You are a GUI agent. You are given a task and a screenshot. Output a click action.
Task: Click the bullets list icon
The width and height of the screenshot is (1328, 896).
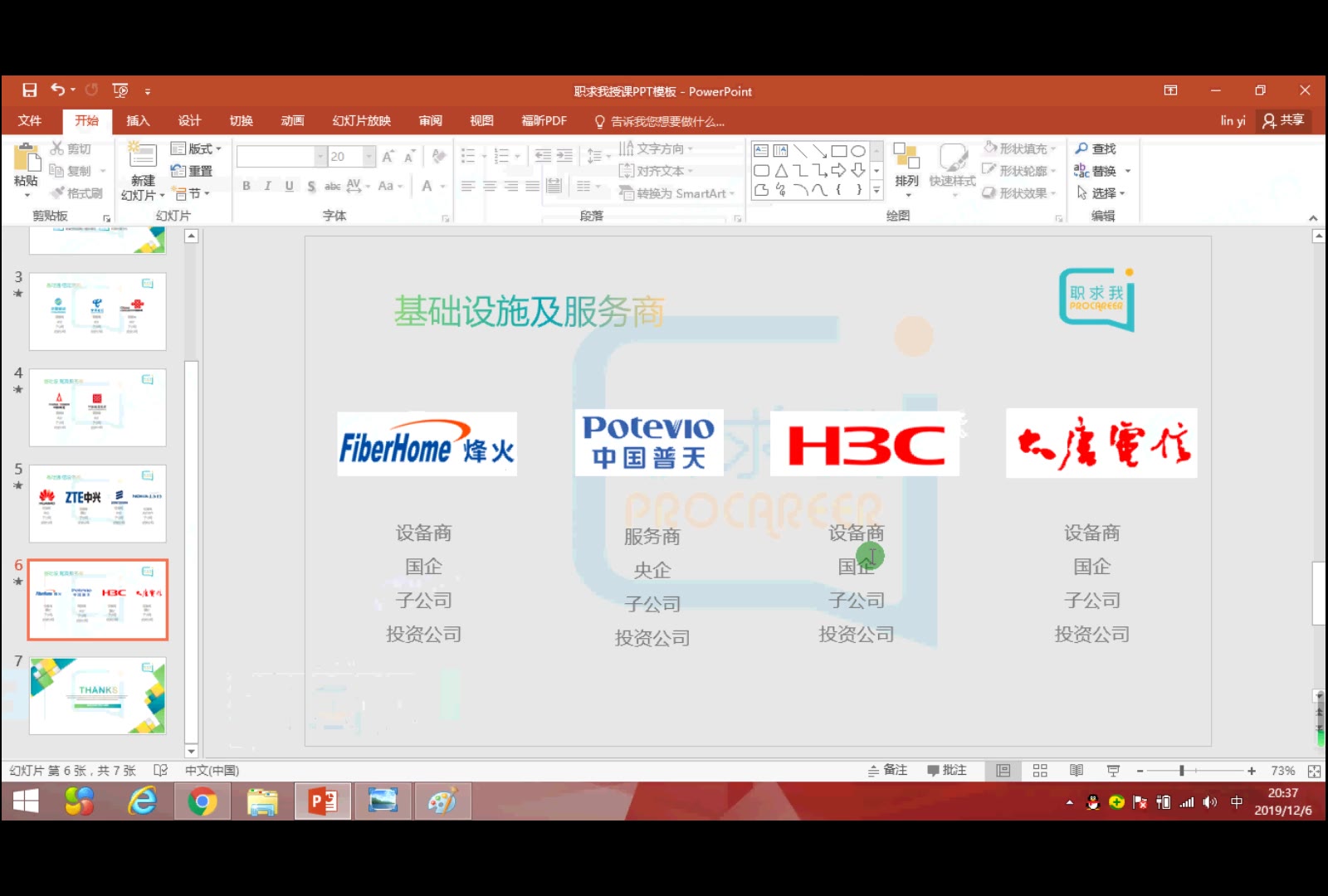click(468, 156)
